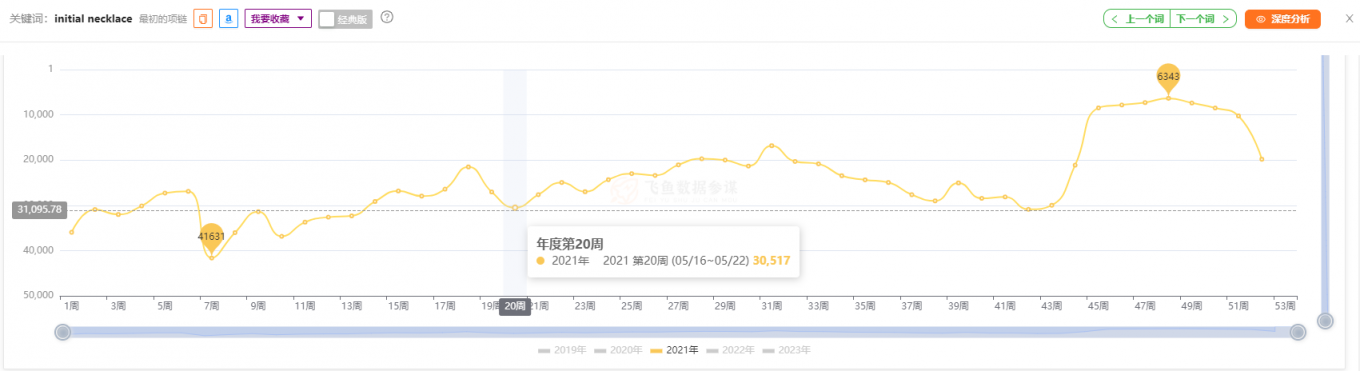Go to next keyword 下一个词

click(x=1204, y=19)
